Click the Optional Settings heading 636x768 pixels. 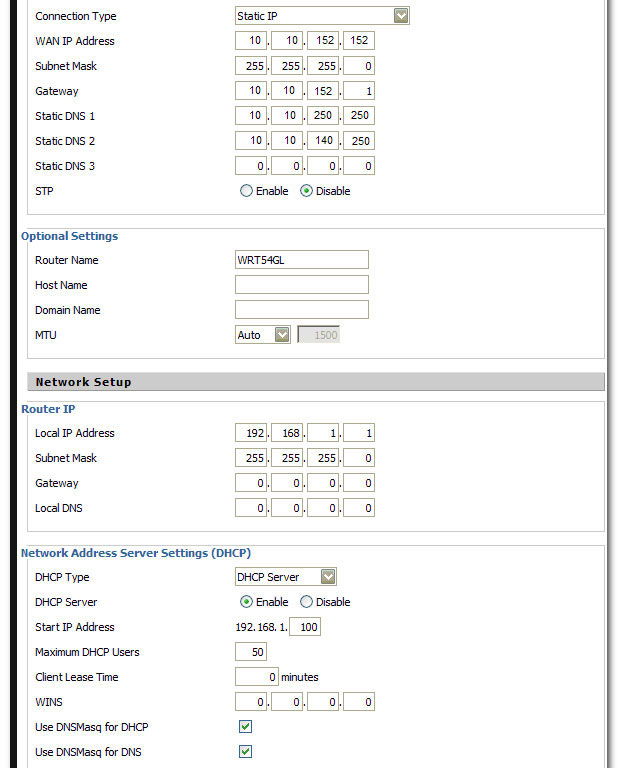pyautogui.click(x=70, y=236)
